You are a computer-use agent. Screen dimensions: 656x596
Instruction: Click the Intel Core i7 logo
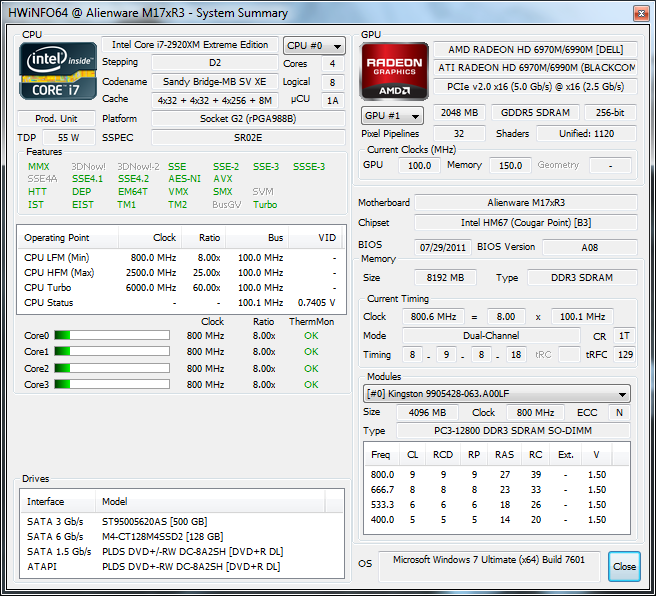pos(58,71)
